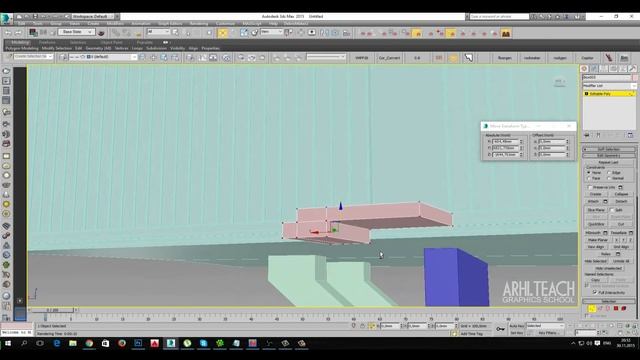Select Edge constraint radio button
This screenshot has width=640, height=360.
(x=609, y=173)
